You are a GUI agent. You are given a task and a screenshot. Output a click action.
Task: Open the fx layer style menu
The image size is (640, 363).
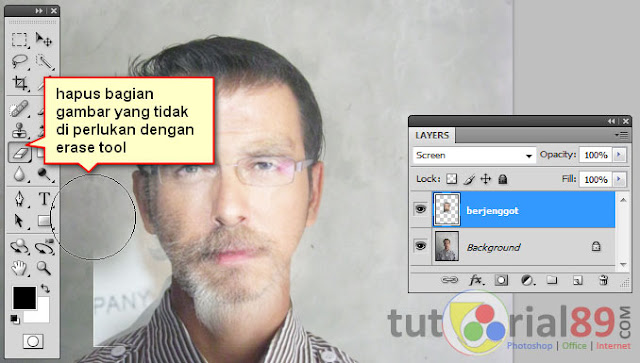476,280
